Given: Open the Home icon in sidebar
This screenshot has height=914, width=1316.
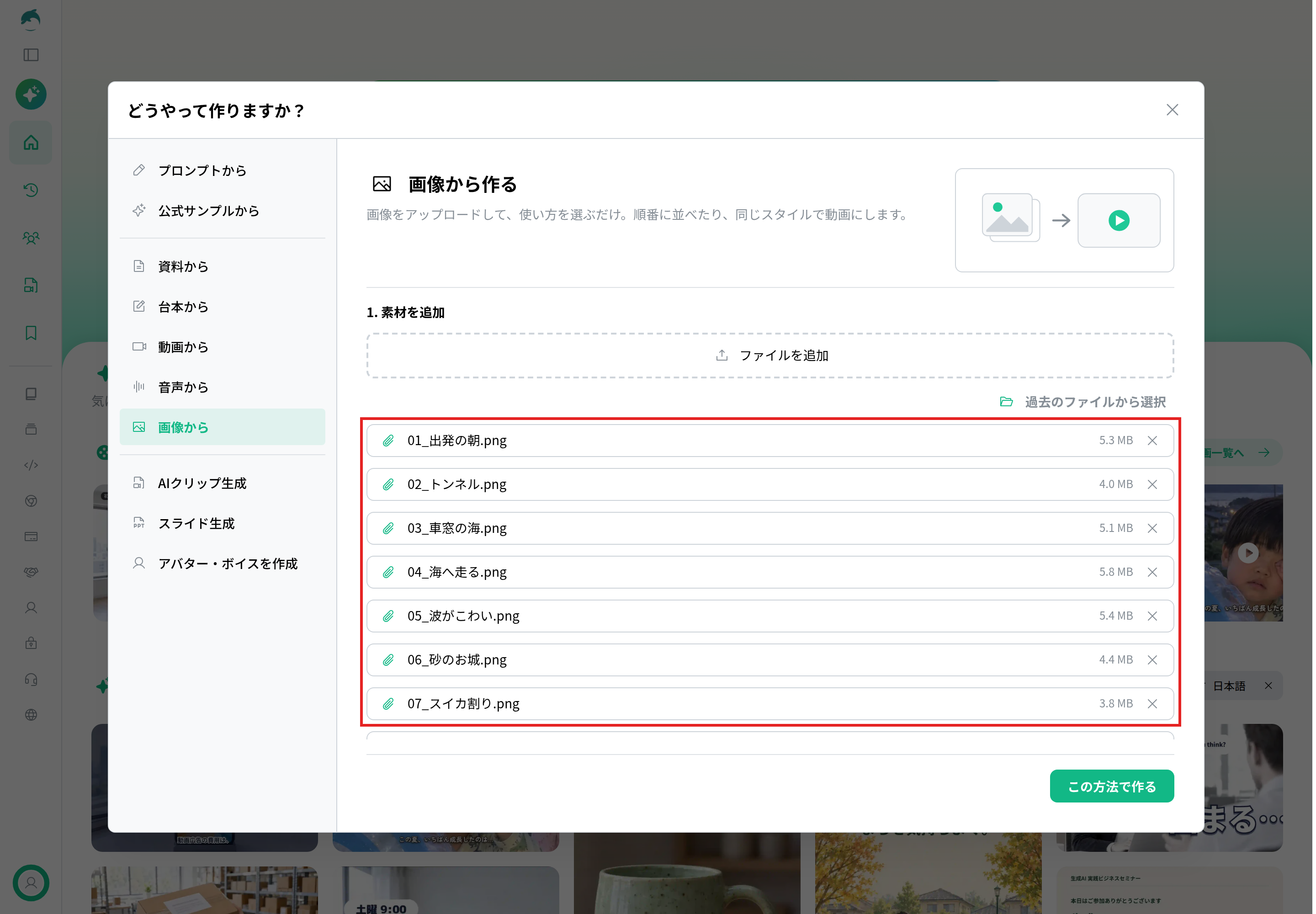Looking at the screenshot, I should click(x=31, y=143).
